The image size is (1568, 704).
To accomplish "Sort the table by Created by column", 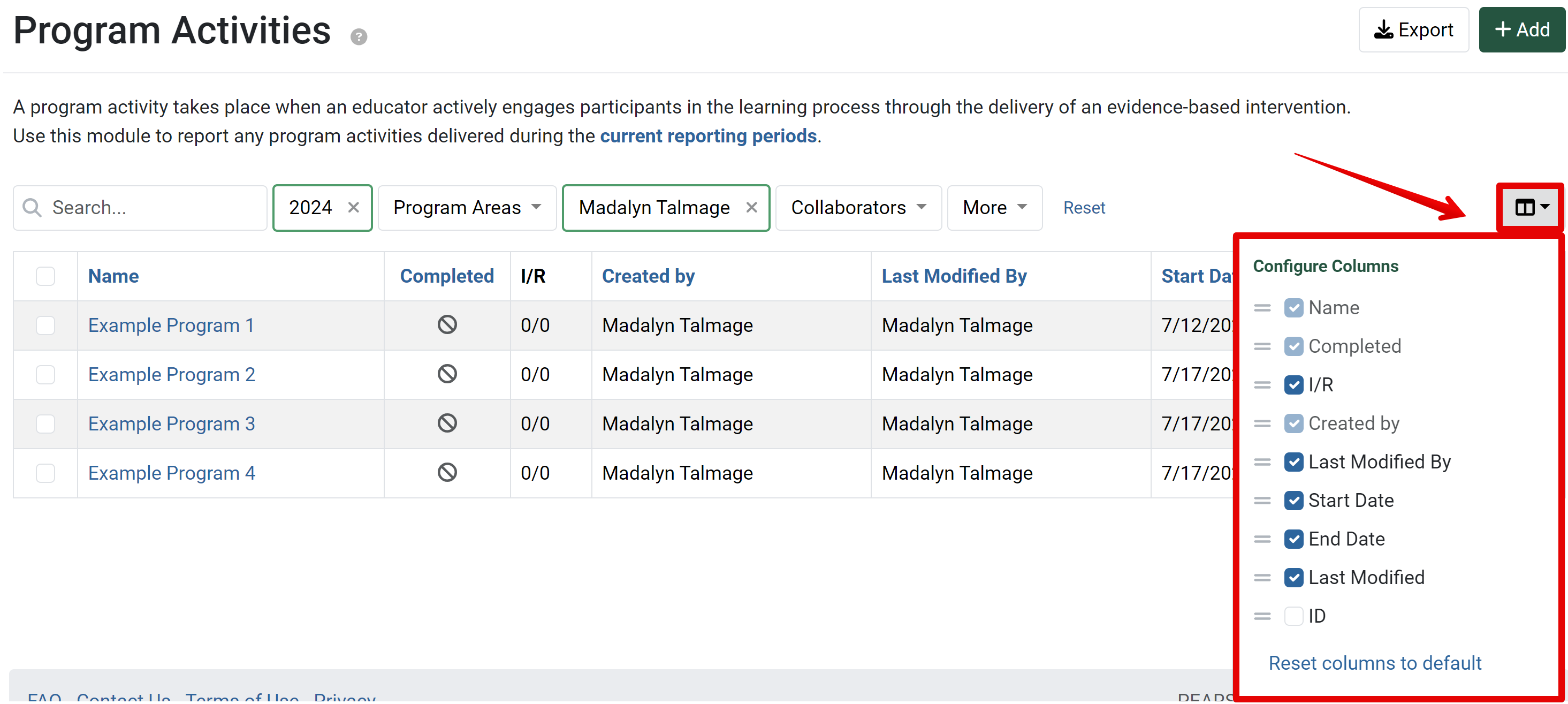I will pos(648,276).
